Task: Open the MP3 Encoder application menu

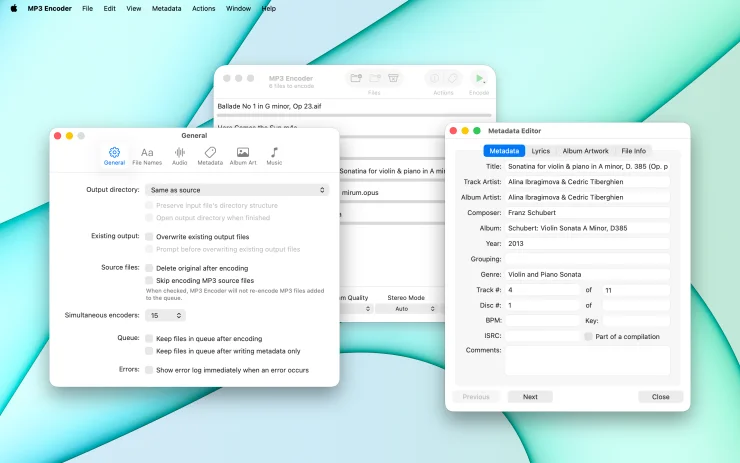Action: (50, 8)
